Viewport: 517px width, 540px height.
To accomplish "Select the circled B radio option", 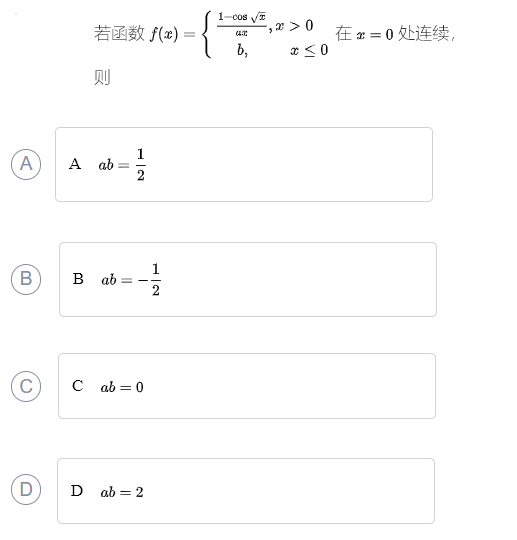I will [26, 279].
